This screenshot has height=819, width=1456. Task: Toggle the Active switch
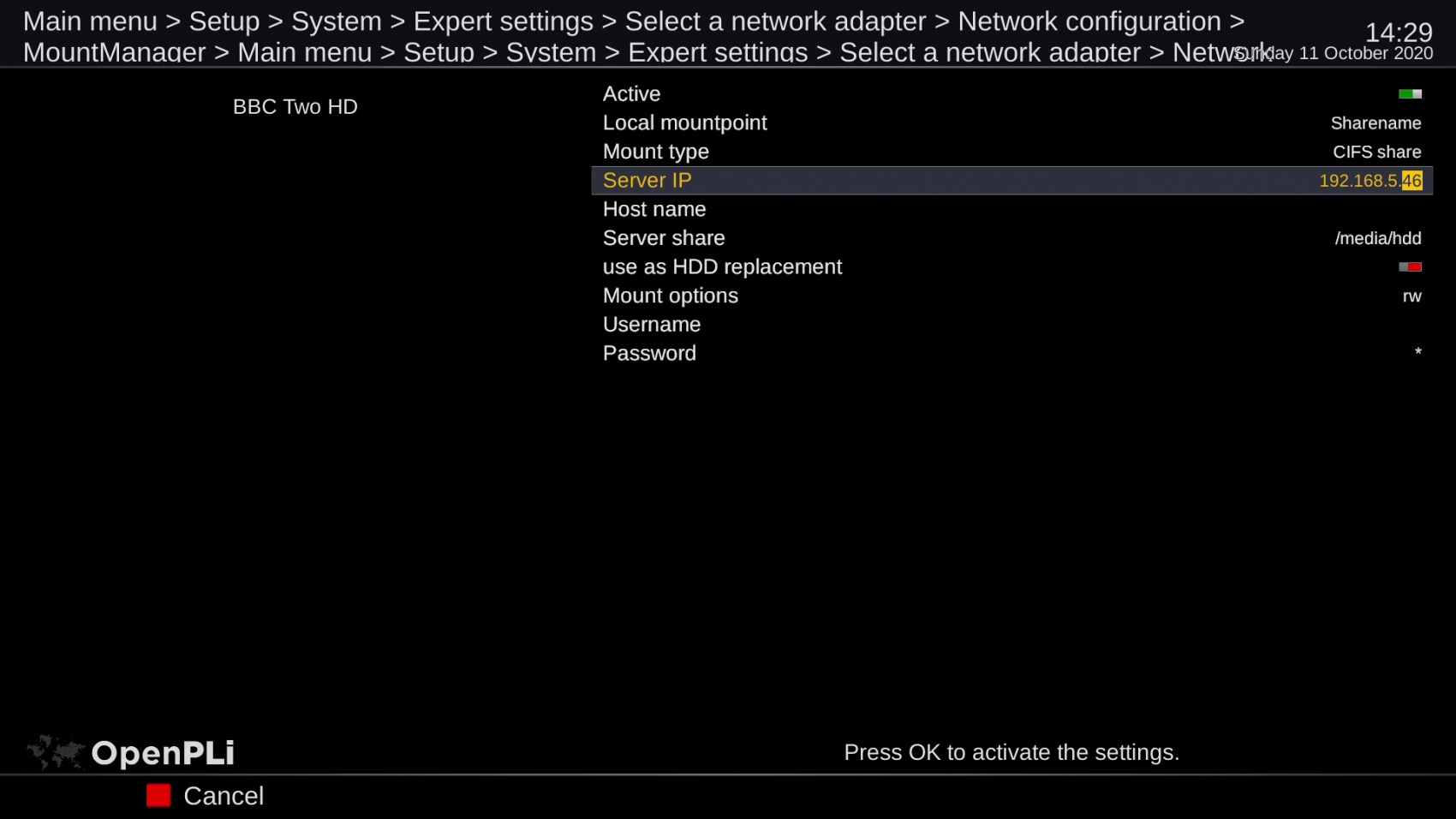1410,94
